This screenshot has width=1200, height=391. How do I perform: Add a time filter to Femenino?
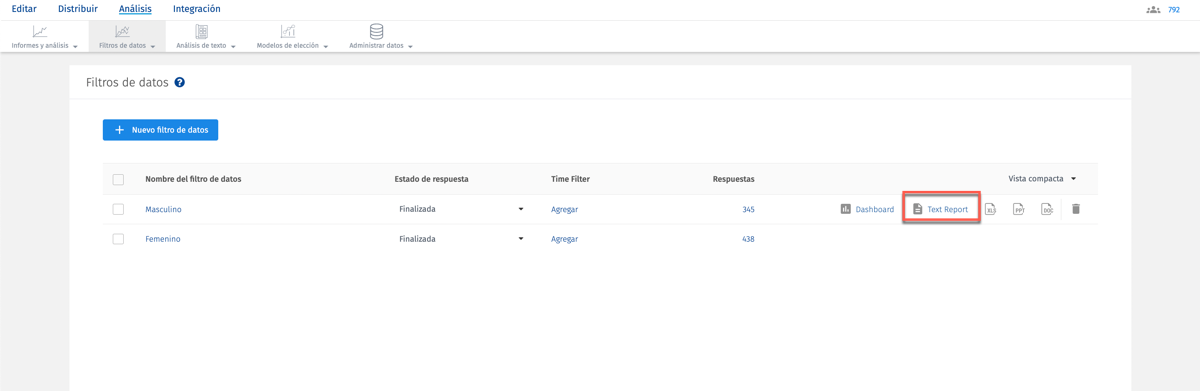(564, 239)
